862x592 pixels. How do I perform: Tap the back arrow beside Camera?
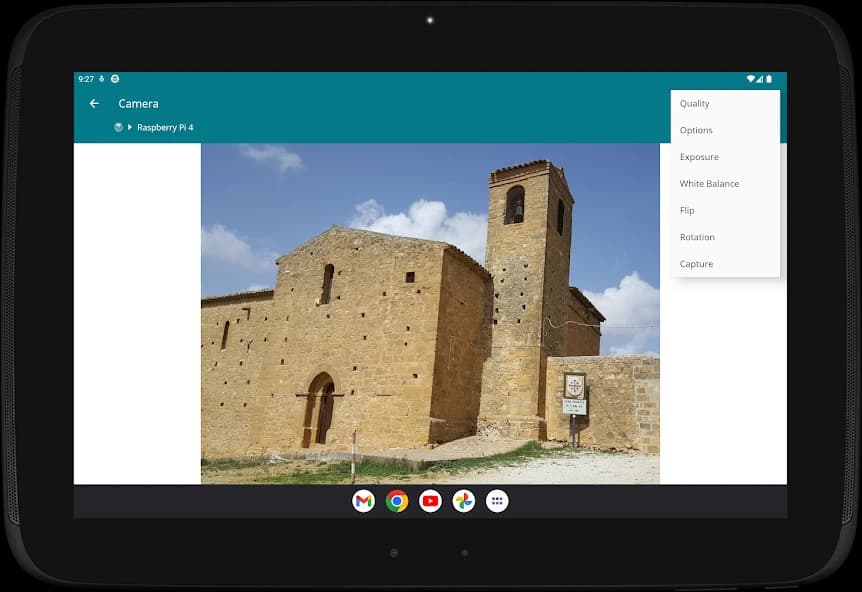(x=94, y=104)
